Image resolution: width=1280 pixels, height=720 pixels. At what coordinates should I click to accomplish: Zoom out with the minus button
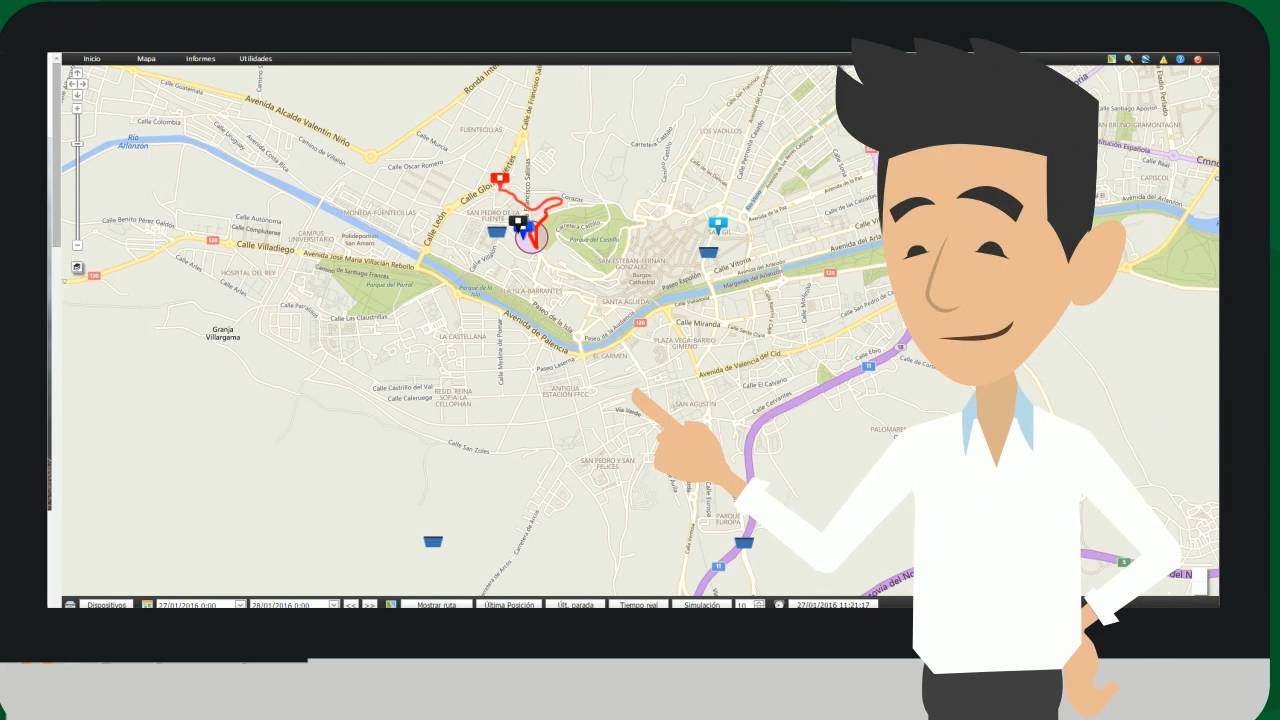[x=77, y=245]
